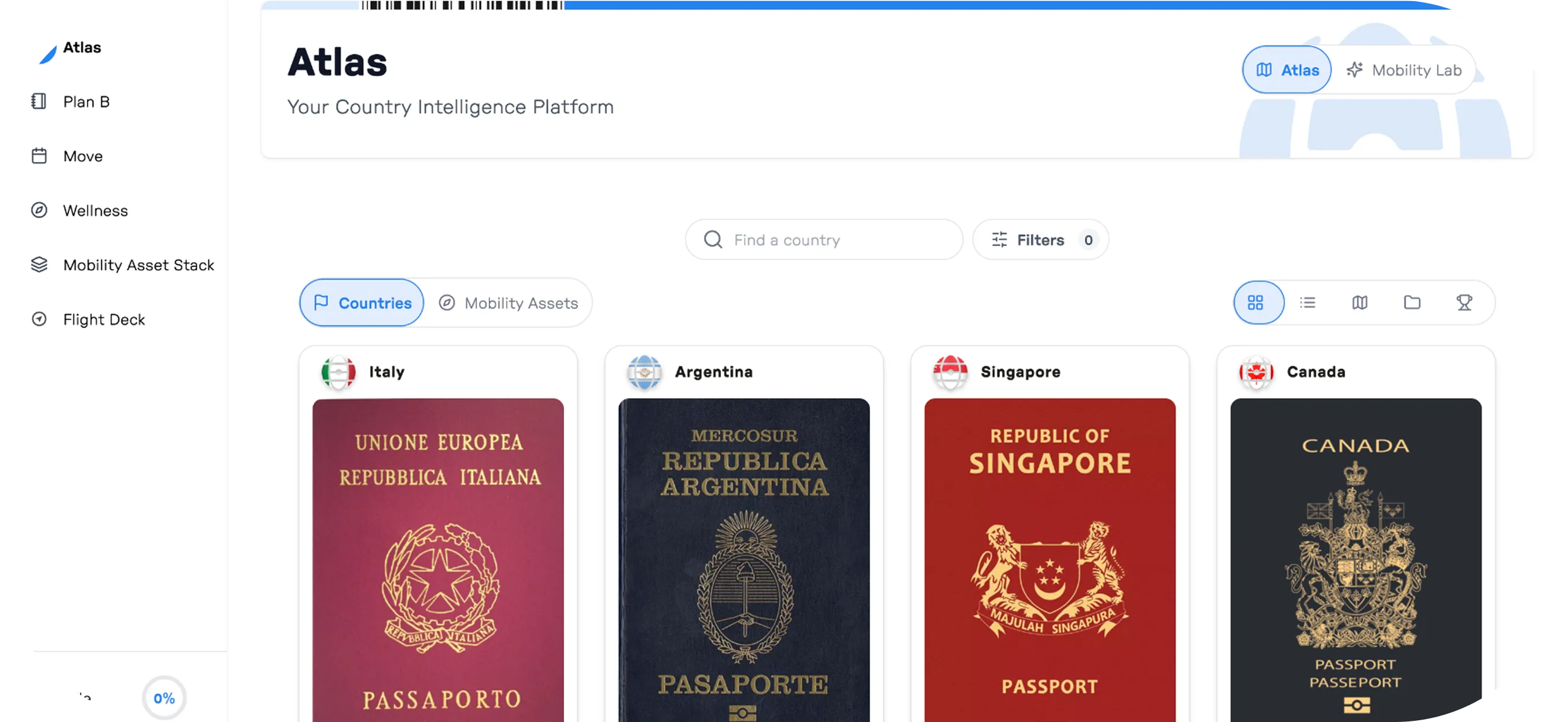Open map view icon
This screenshot has height=722, width=1568.
pyautogui.click(x=1360, y=303)
